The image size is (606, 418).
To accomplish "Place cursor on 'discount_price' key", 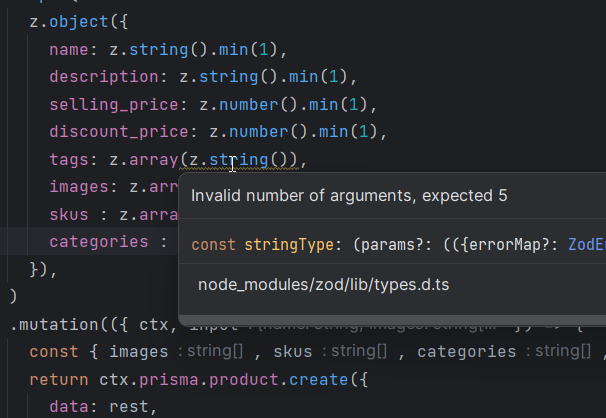I will pos(119,132).
